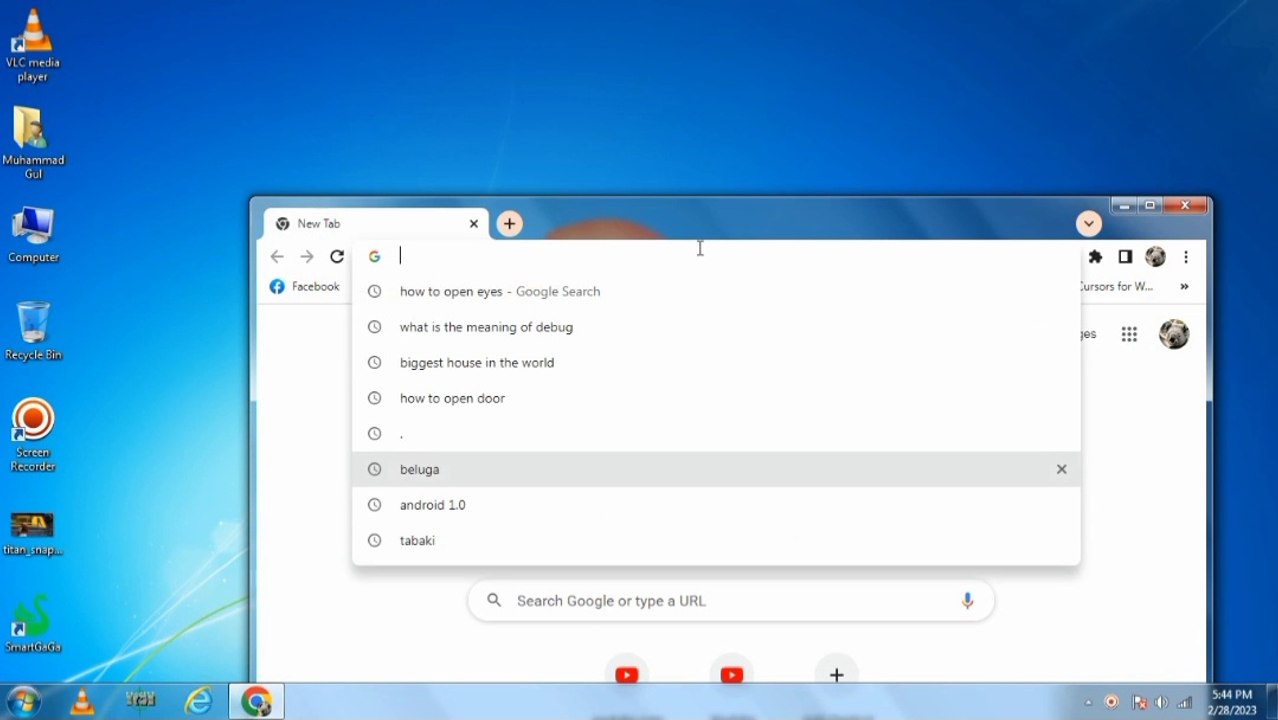Open Internet Explorer from the taskbar
The image size is (1278, 720).
pos(199,701)
